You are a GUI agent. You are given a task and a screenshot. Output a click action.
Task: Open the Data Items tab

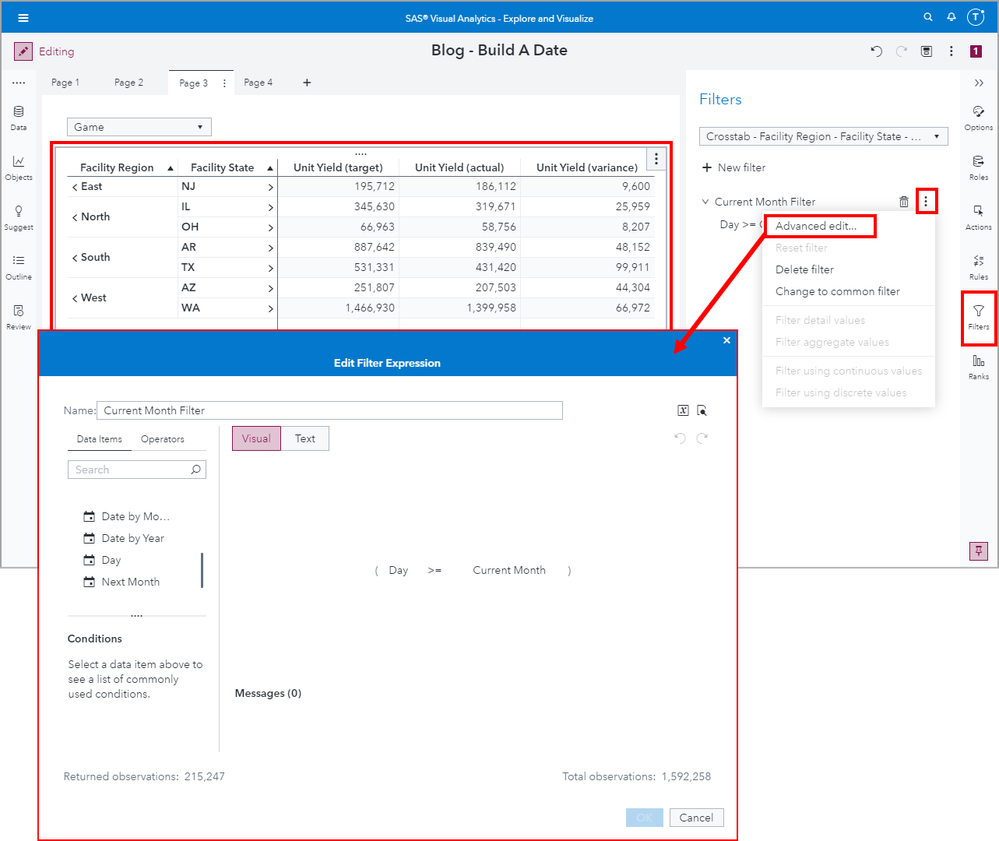(x=99, y=439)
